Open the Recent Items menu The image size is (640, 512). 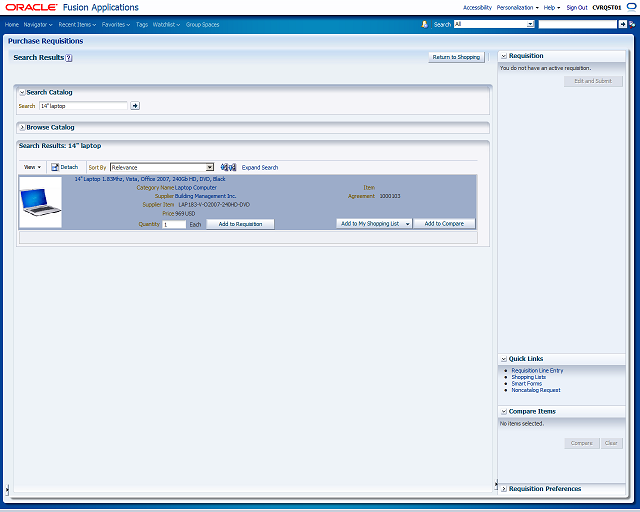point(77,24)
